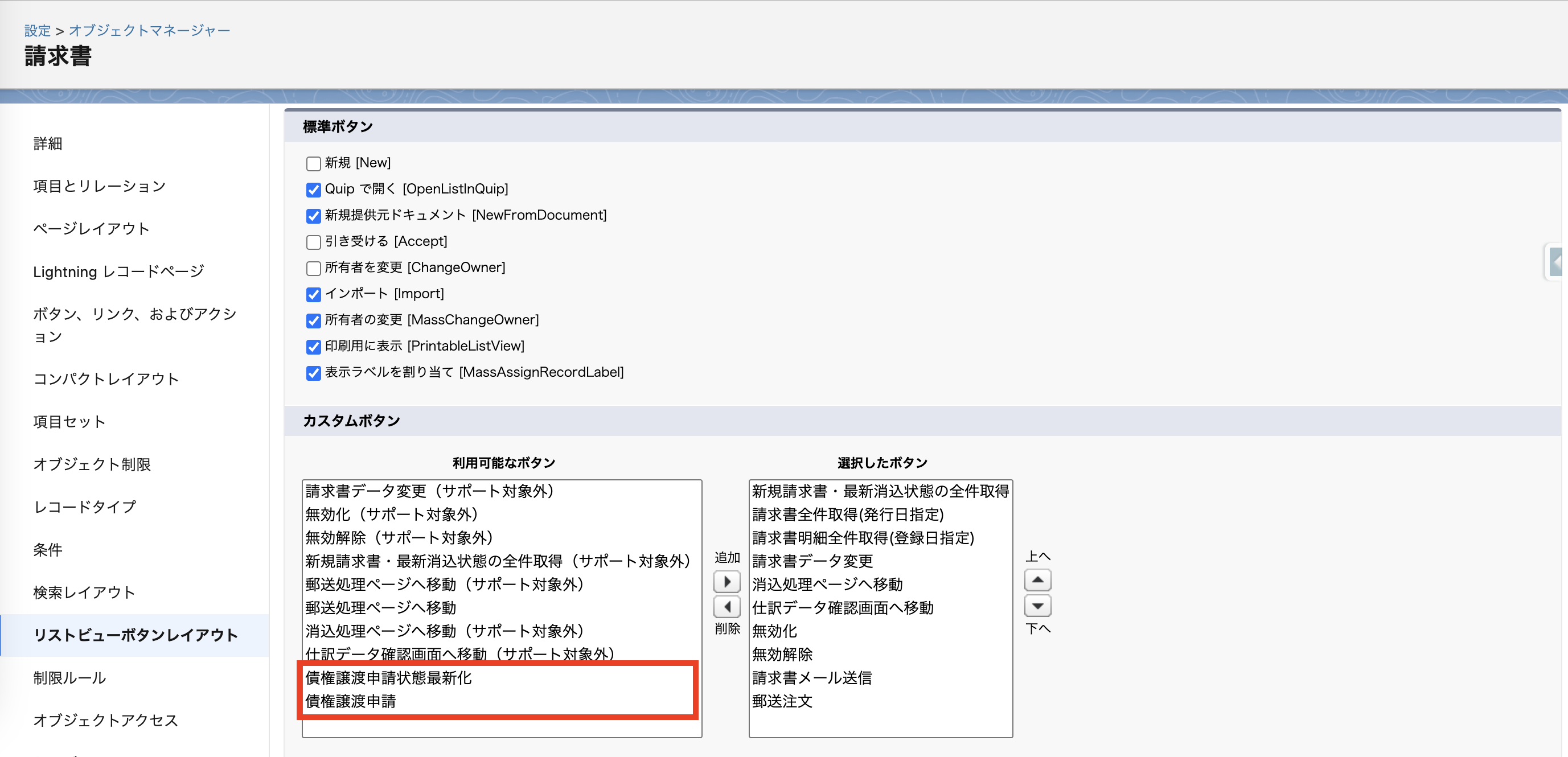Open the ページレイアウト section

coord(91,229)
